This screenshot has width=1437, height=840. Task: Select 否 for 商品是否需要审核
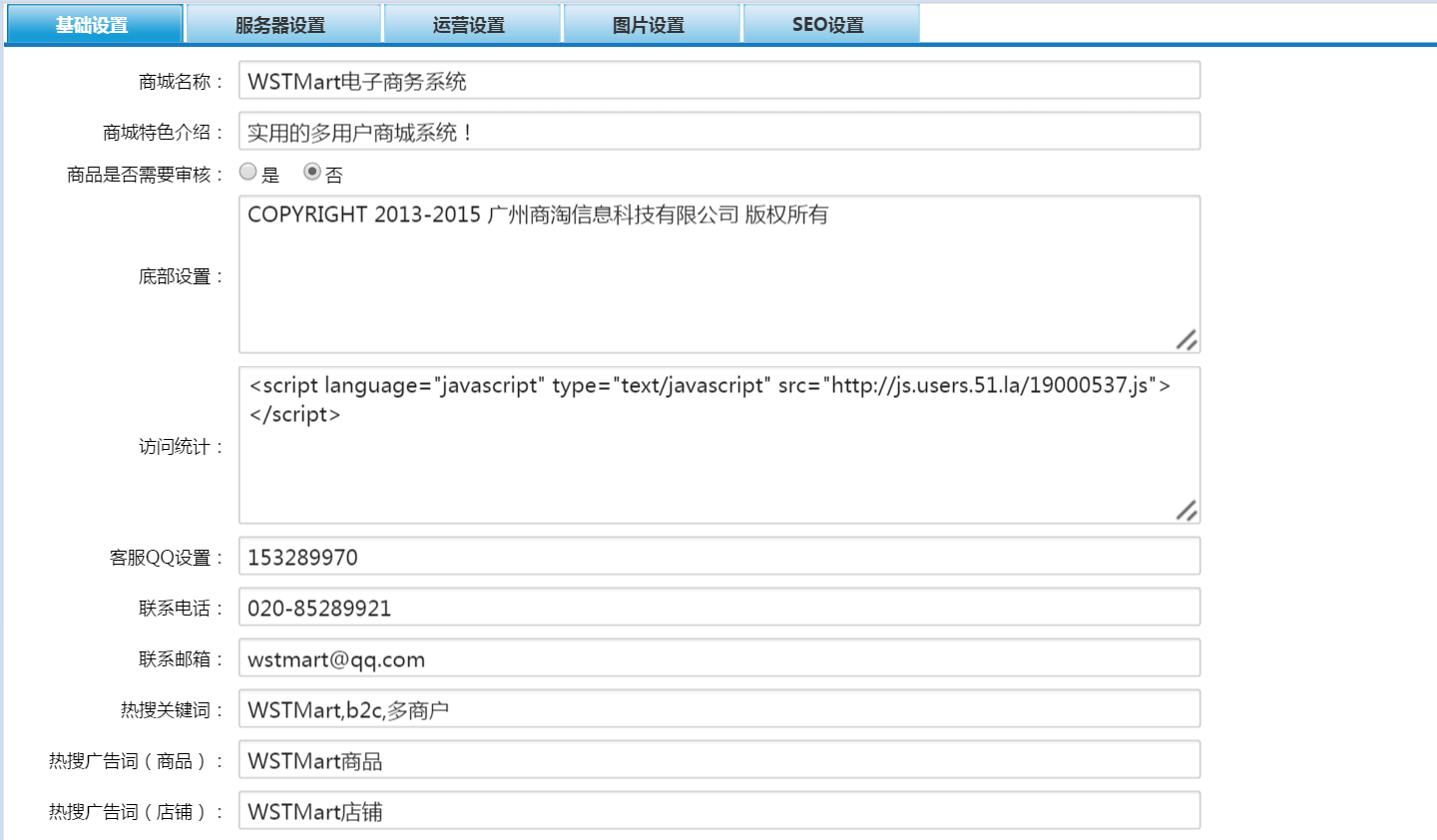(312, 172)
